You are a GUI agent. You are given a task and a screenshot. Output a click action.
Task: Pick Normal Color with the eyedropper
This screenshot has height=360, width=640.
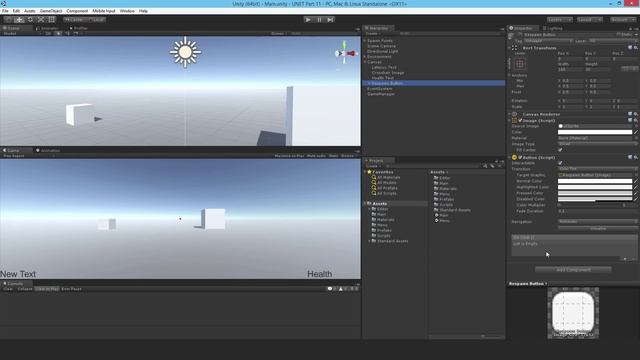[x=636, y=181]
